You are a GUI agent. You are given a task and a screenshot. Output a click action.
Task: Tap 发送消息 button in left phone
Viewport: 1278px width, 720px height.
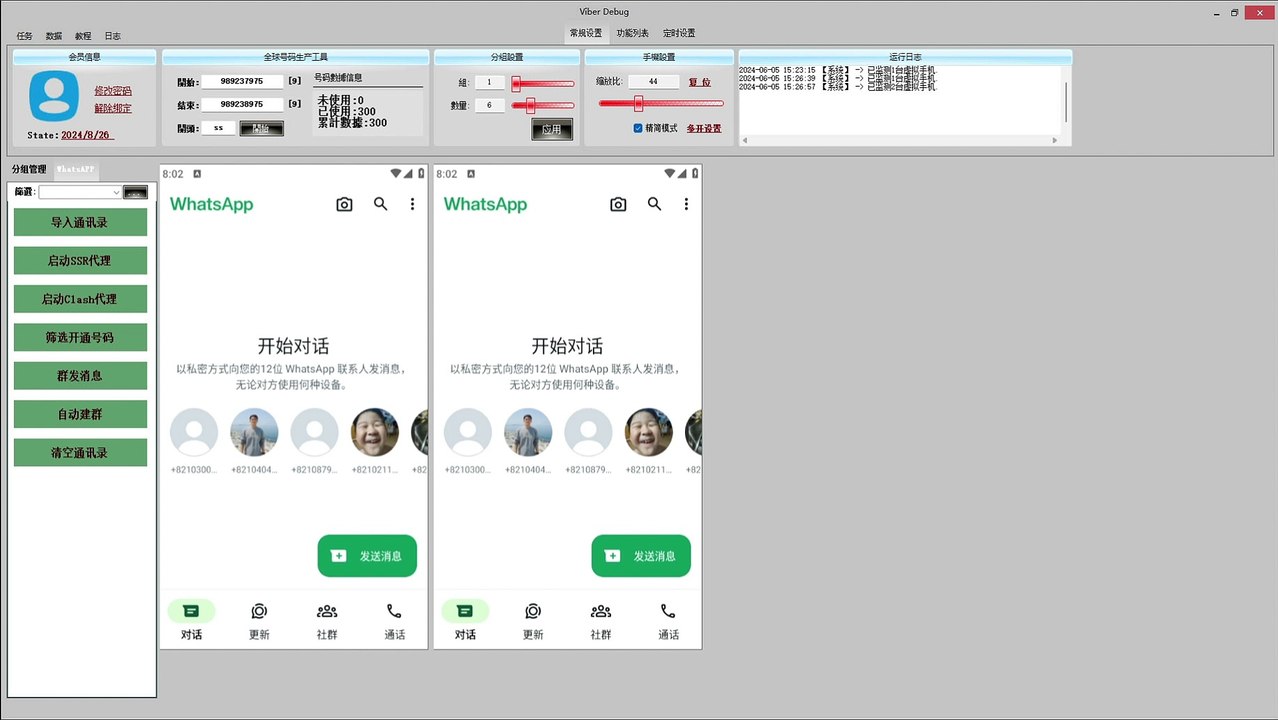pyautogui.click(x=367, y=556)
